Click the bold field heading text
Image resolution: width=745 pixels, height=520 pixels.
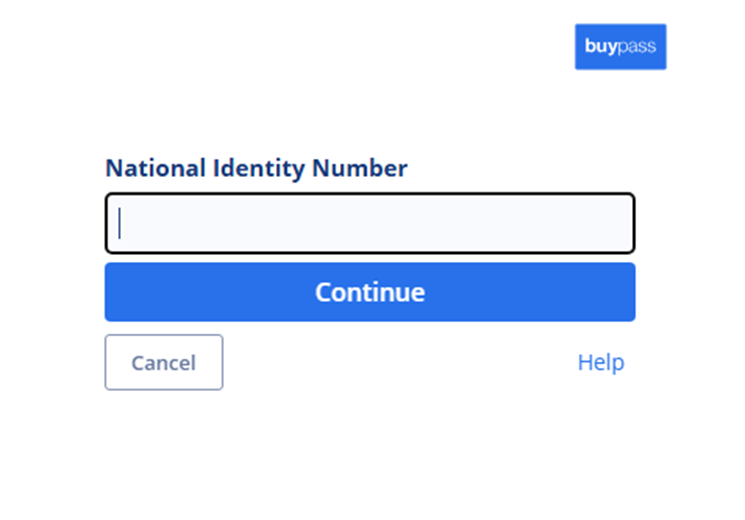coord(256,168)
